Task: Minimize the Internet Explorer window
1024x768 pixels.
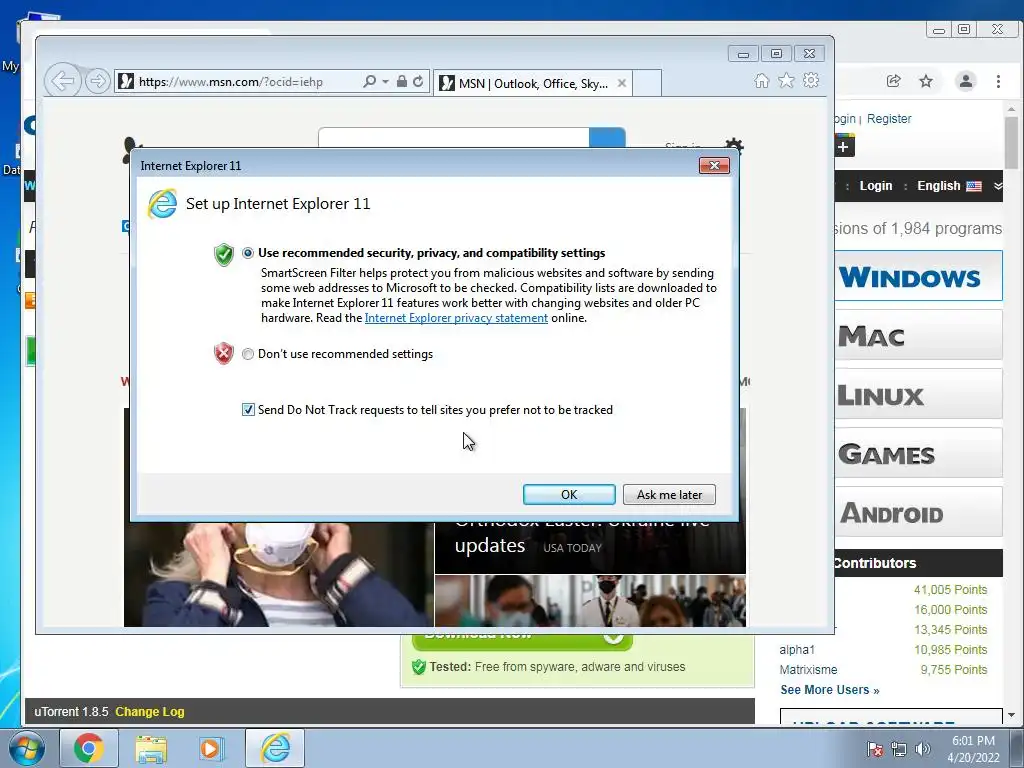Action: 743,54
